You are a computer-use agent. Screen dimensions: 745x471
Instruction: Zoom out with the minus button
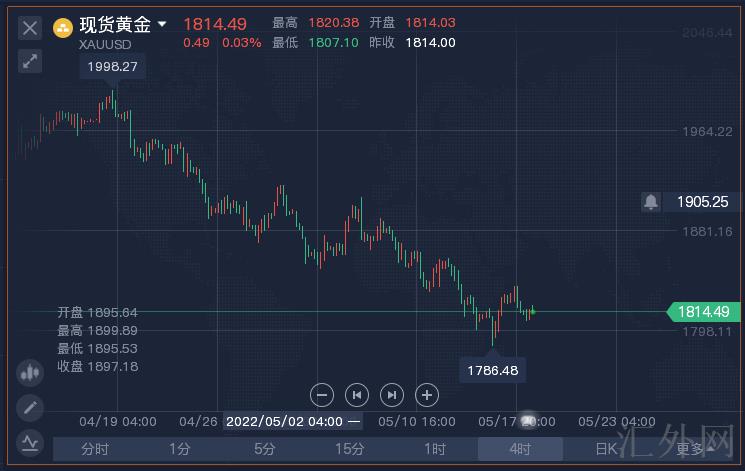pyautogui.click(x=321, y=394)
